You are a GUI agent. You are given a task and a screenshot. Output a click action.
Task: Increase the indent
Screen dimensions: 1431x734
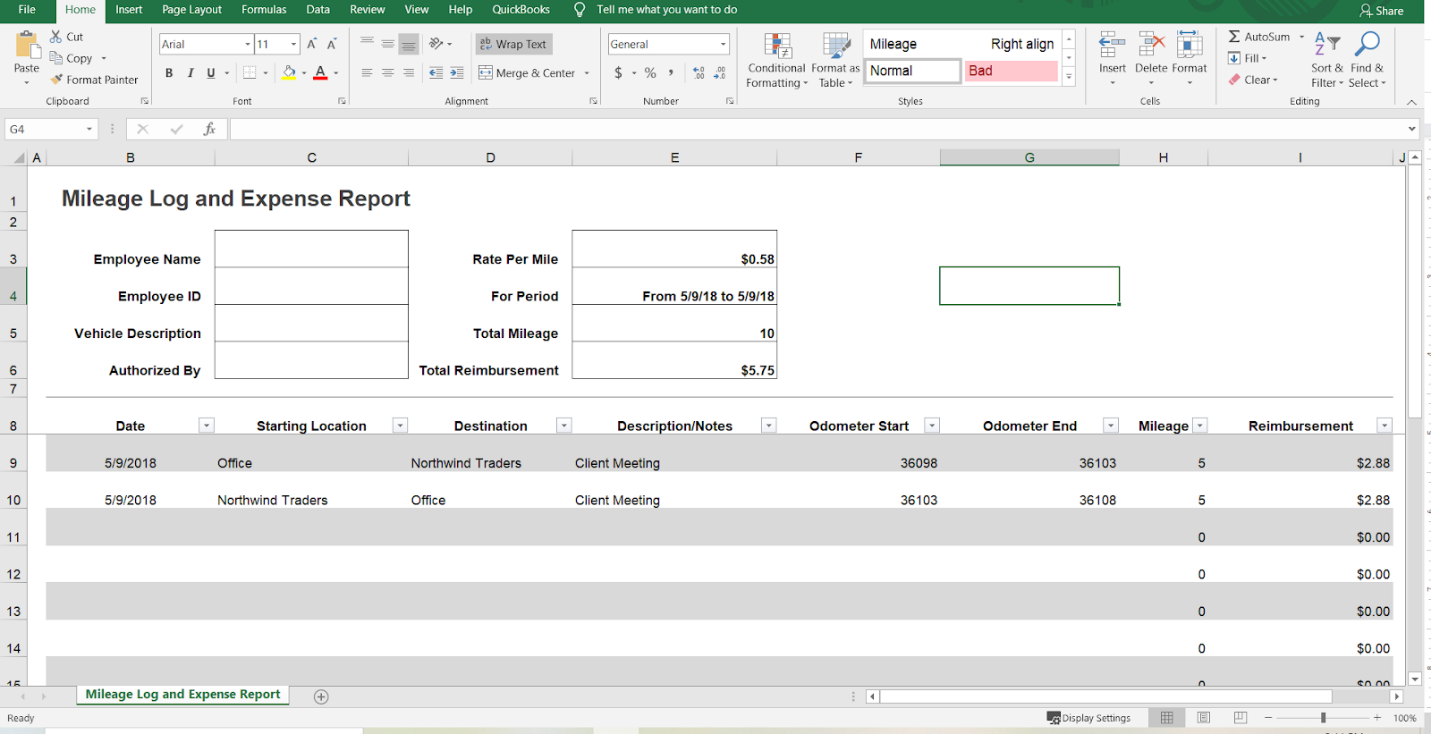(x=457, y=73)
